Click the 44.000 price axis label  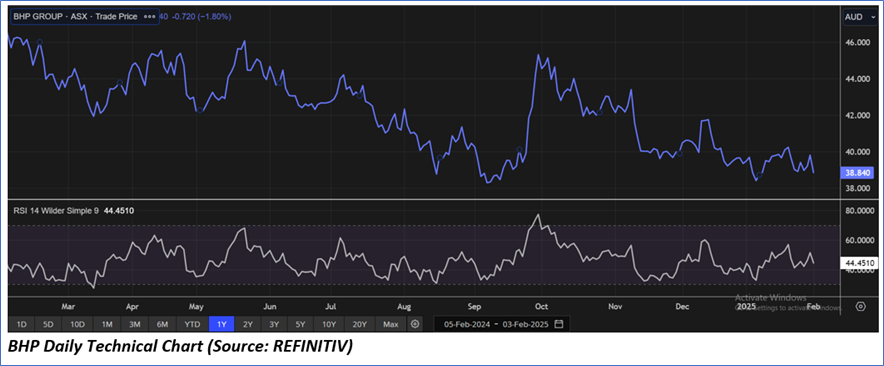click(x=858, y=79)
